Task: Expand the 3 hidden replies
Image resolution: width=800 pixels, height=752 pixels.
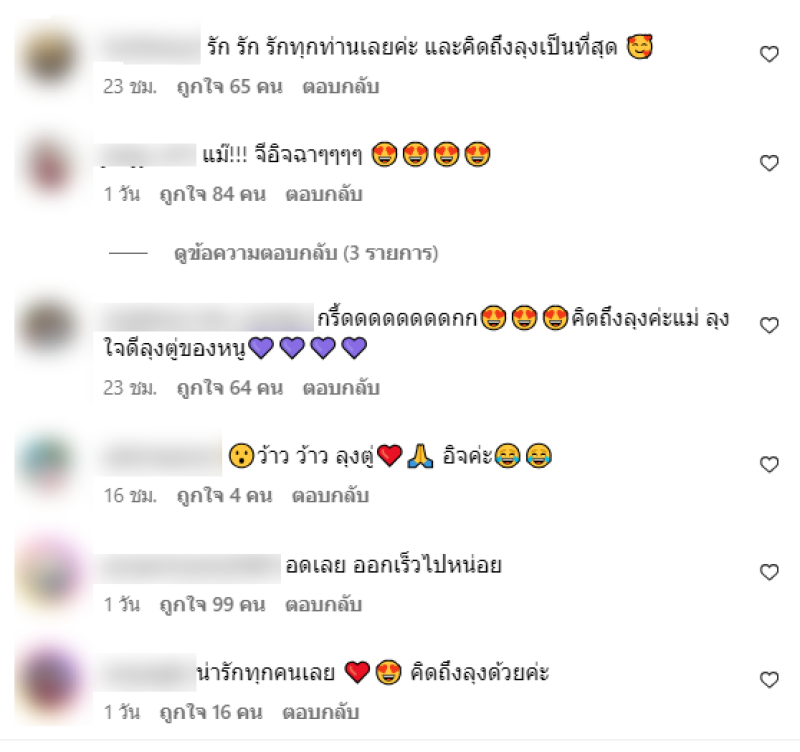Action: (x=306, y=253)
